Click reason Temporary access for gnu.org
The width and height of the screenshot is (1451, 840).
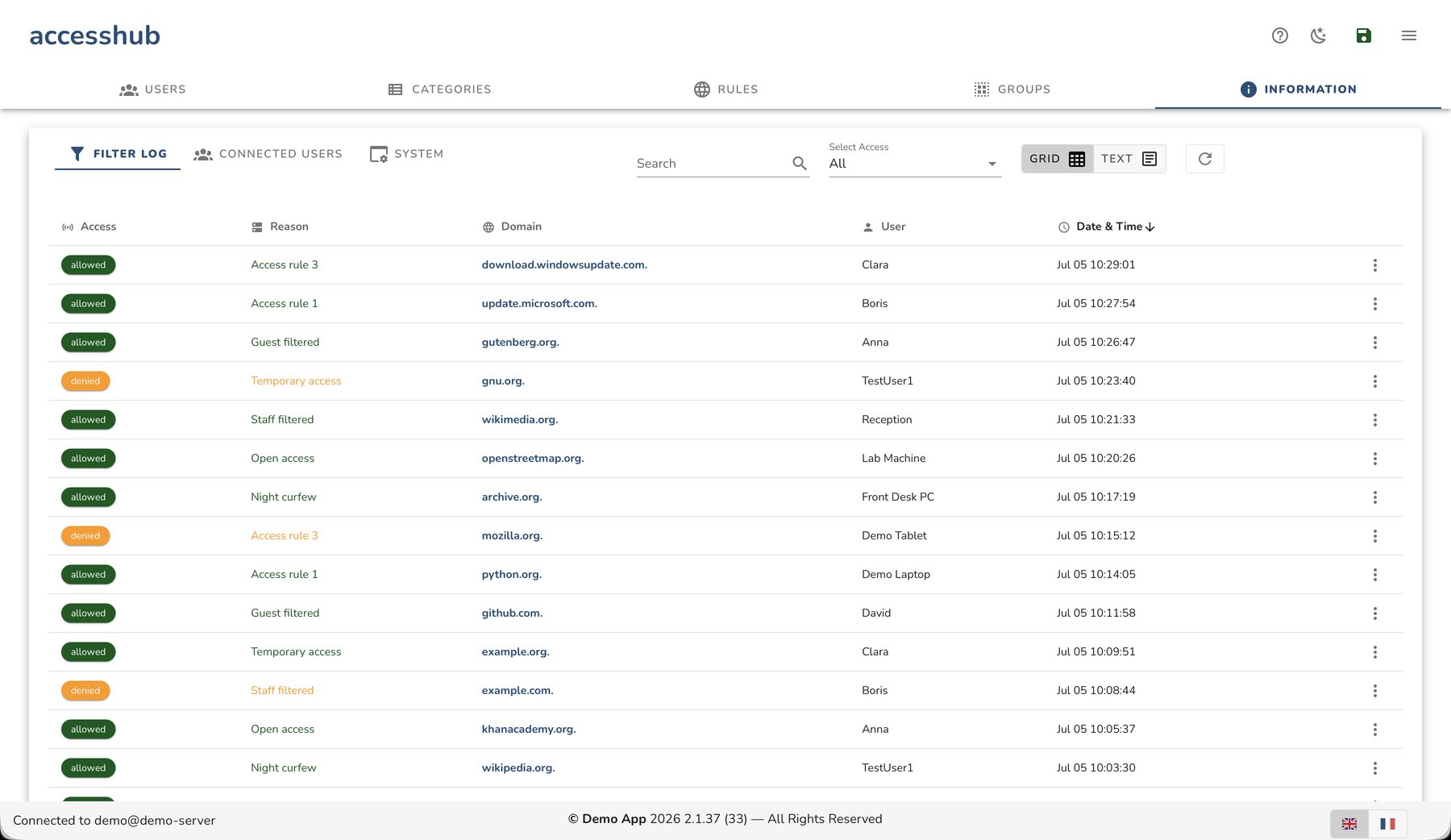click(296, 380)
